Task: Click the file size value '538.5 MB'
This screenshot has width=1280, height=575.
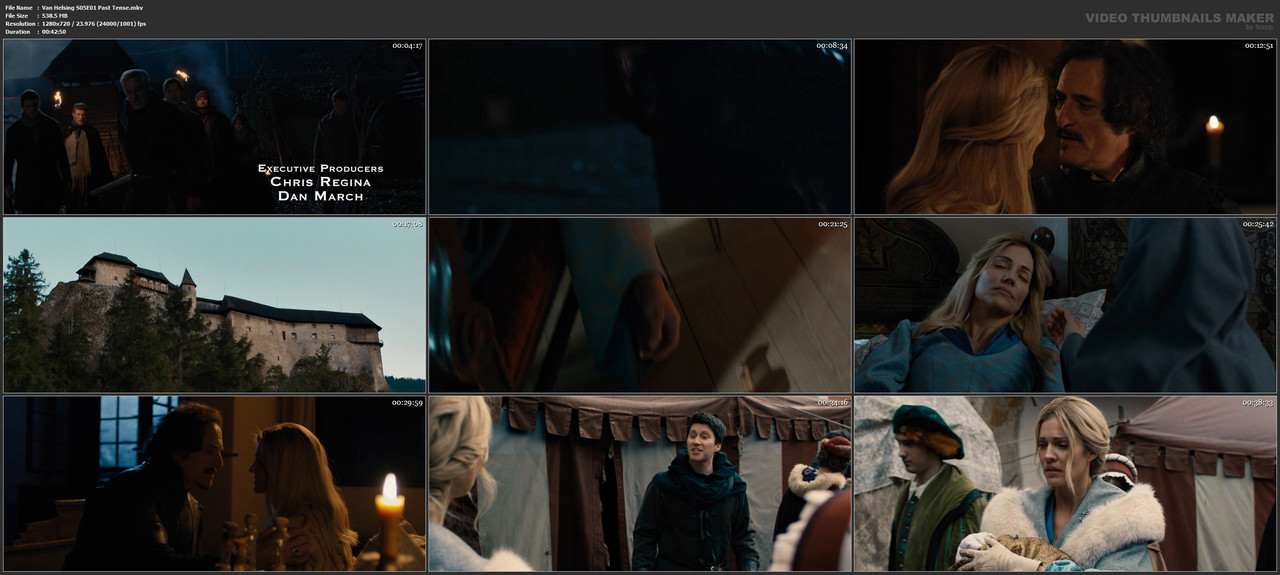Action: [x=55, y=15]
